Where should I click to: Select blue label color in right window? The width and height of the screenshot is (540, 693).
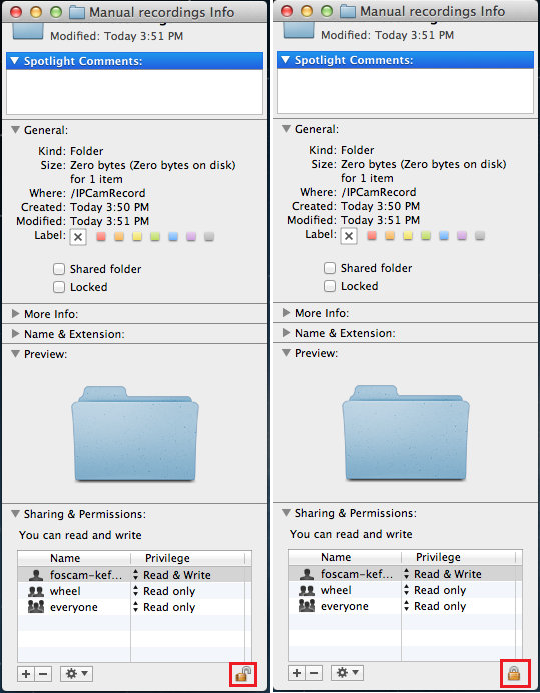click(x=444, y=236)
